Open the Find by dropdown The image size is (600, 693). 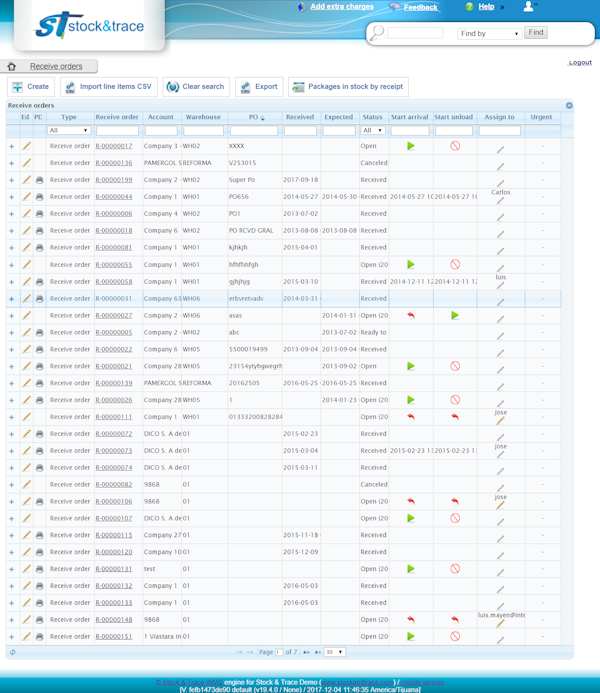pyautogui.click(x=489, y=34)
